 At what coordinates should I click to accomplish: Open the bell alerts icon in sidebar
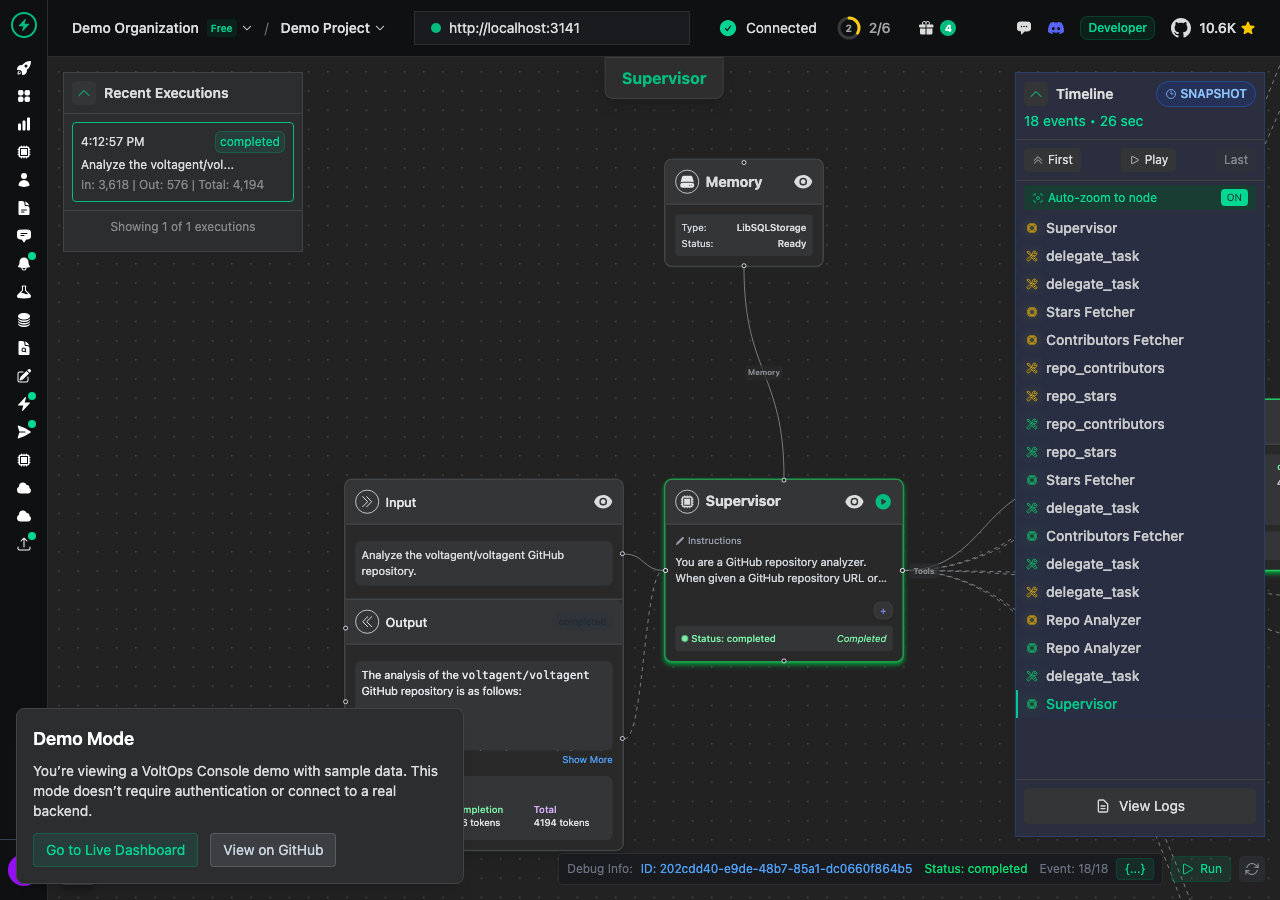point(24,264)
